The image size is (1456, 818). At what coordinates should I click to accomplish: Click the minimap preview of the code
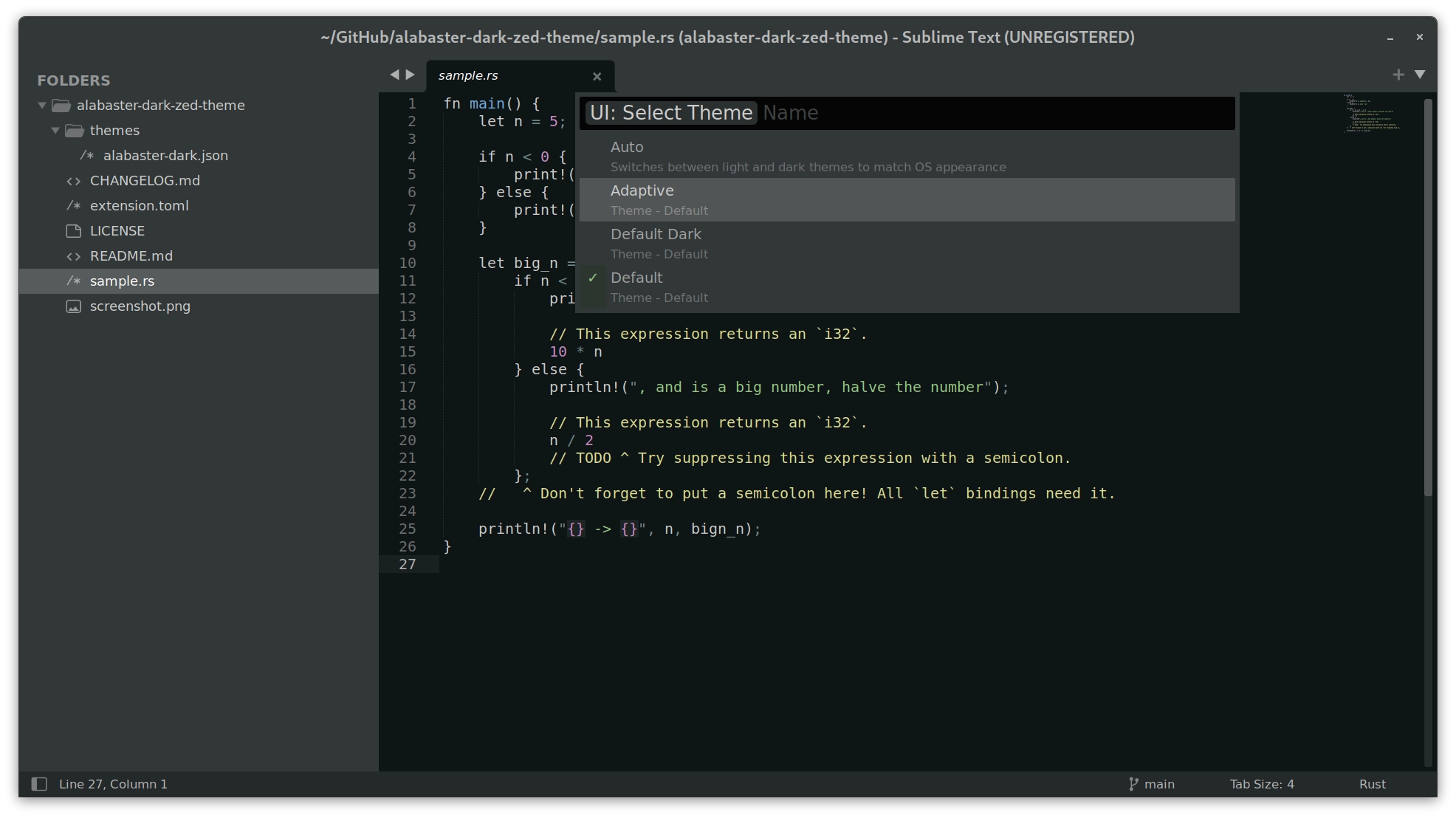[x=1372, y=114]
